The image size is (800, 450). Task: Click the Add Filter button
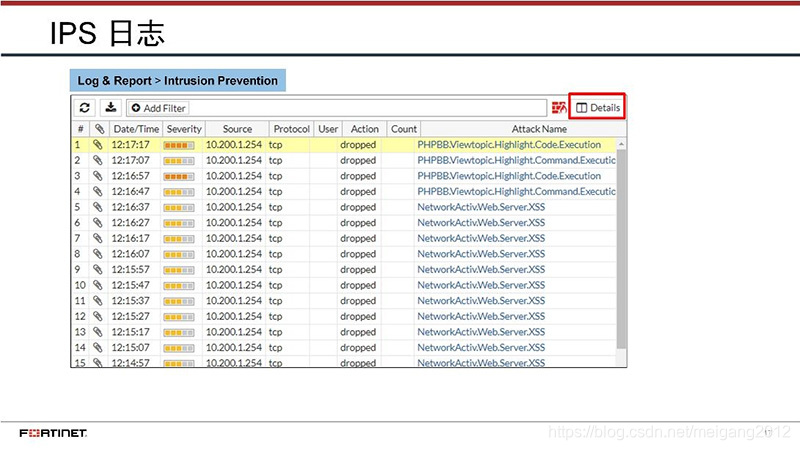pos(158,108)
